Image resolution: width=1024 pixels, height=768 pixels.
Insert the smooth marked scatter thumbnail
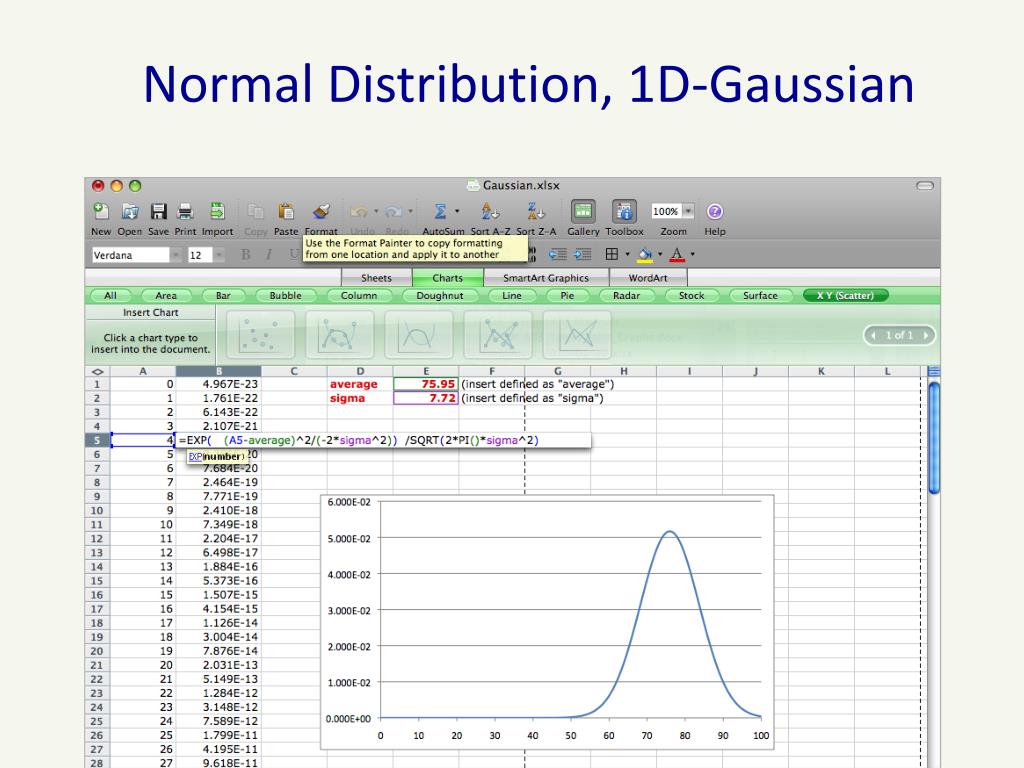point(340,334)
